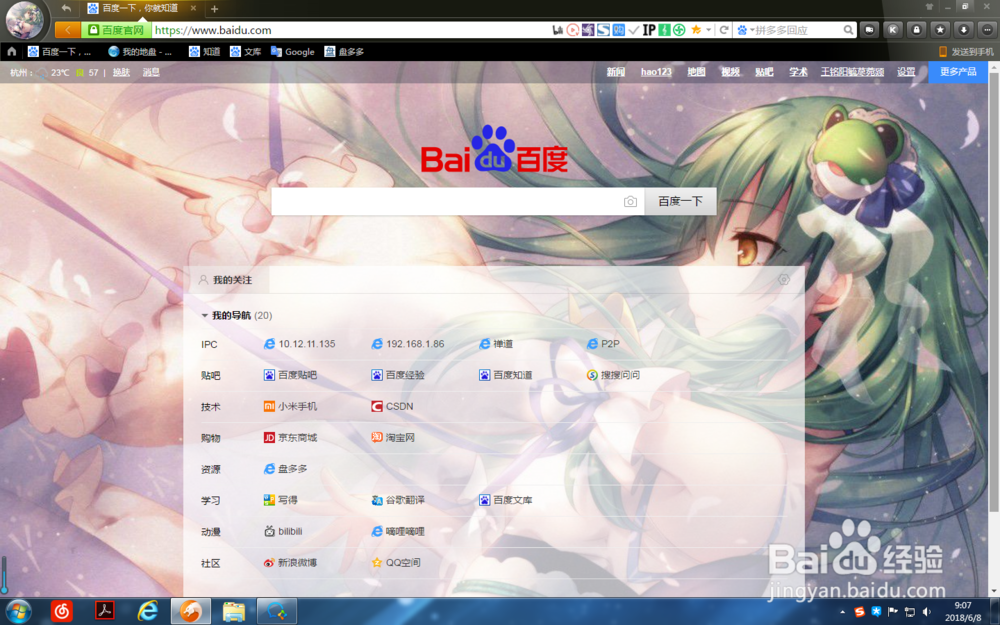Open the 谷歌翻译 navigation link
Screen dimensions: 1000x625
(398, 500)
